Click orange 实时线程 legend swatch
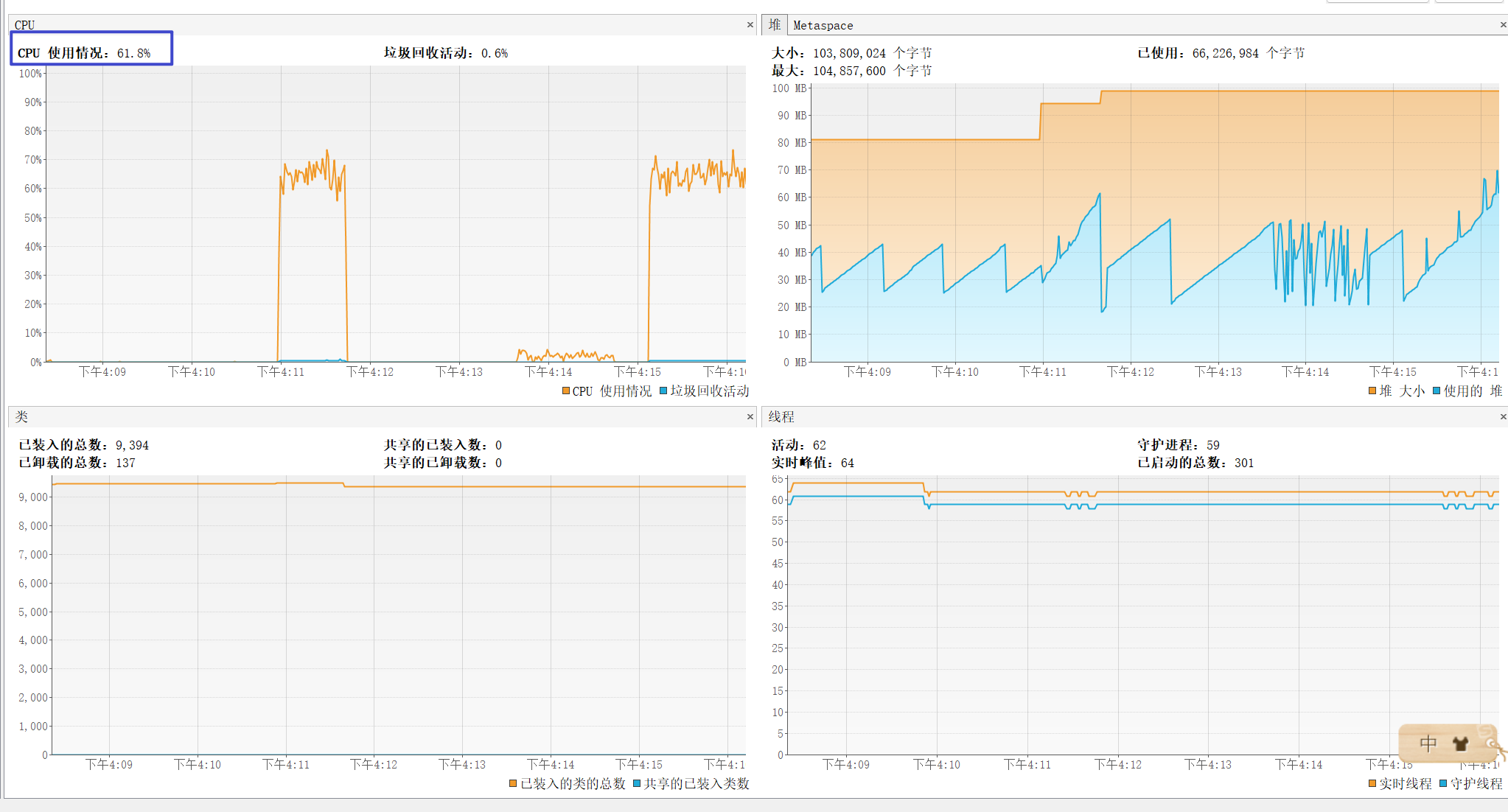Image resolution: width=1508 pixels, height=812 pixels. (1372, 783)
